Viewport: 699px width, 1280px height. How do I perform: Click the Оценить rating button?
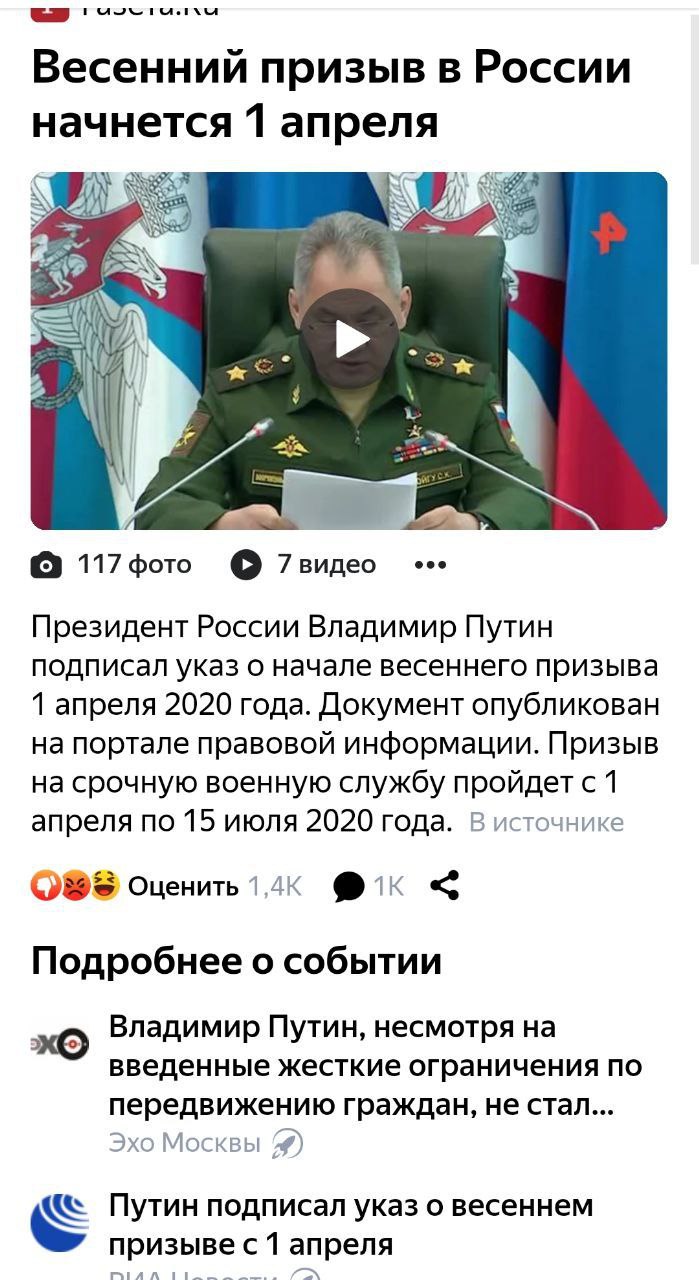(x=183, y=886)
